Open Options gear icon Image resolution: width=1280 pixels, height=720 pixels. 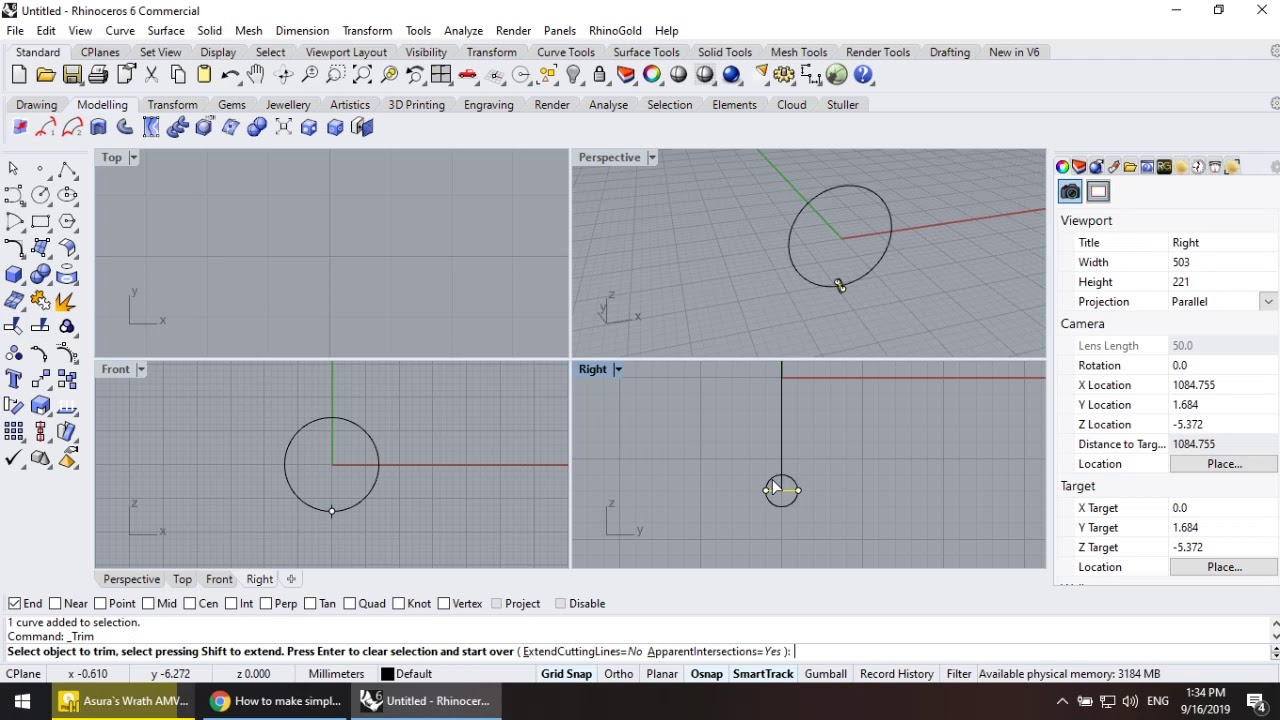784,75
